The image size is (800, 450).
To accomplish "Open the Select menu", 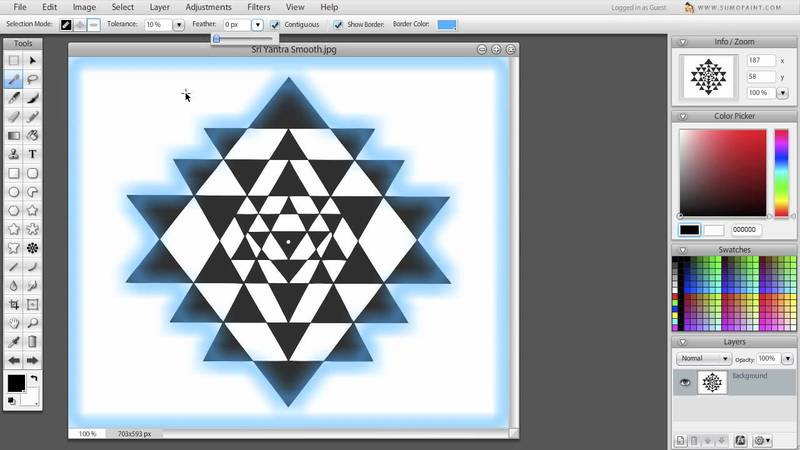I will (x=122, y=7).
